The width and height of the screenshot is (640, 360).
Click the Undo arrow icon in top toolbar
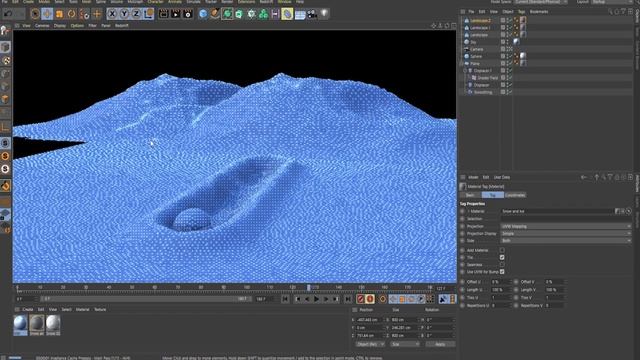8,14
